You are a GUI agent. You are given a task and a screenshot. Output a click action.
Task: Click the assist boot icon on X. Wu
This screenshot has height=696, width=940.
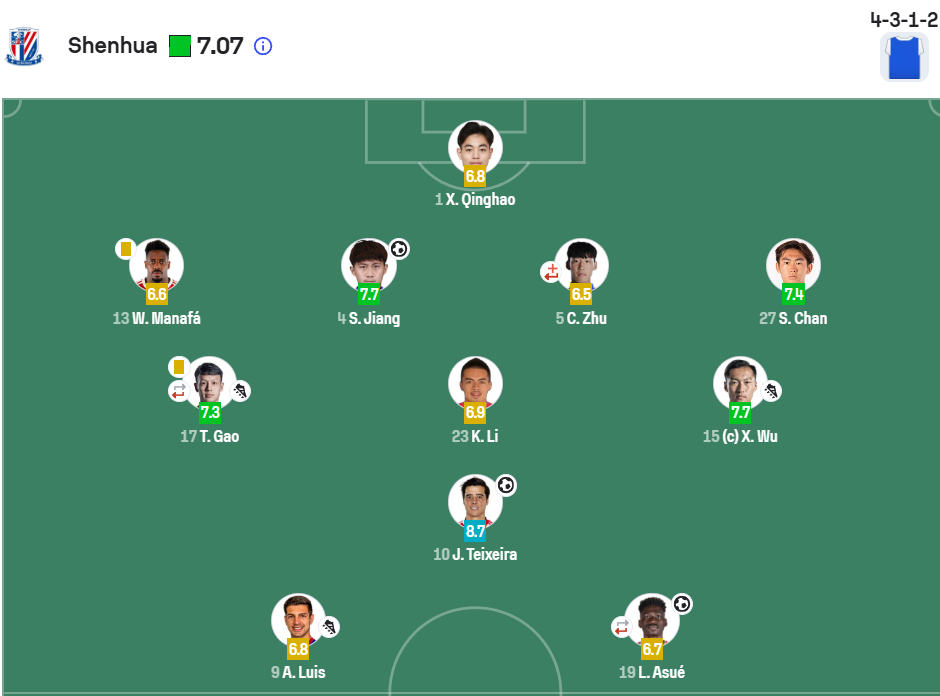pos(771,391)
